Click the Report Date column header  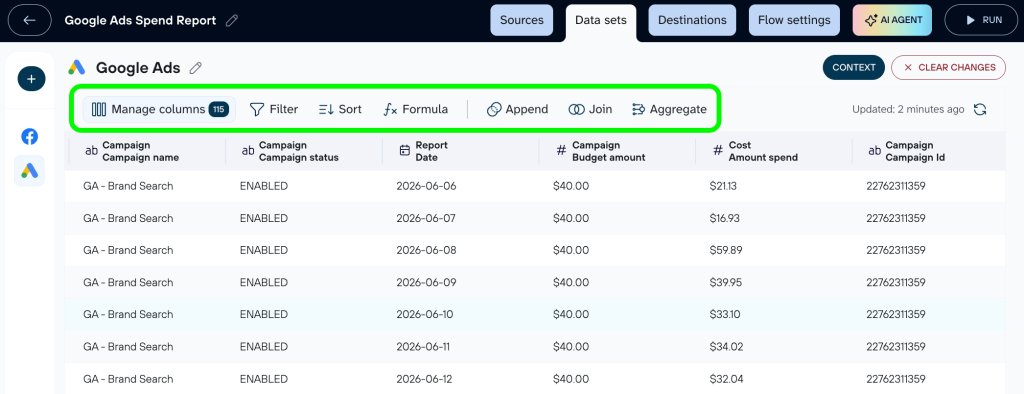(461, 151)
